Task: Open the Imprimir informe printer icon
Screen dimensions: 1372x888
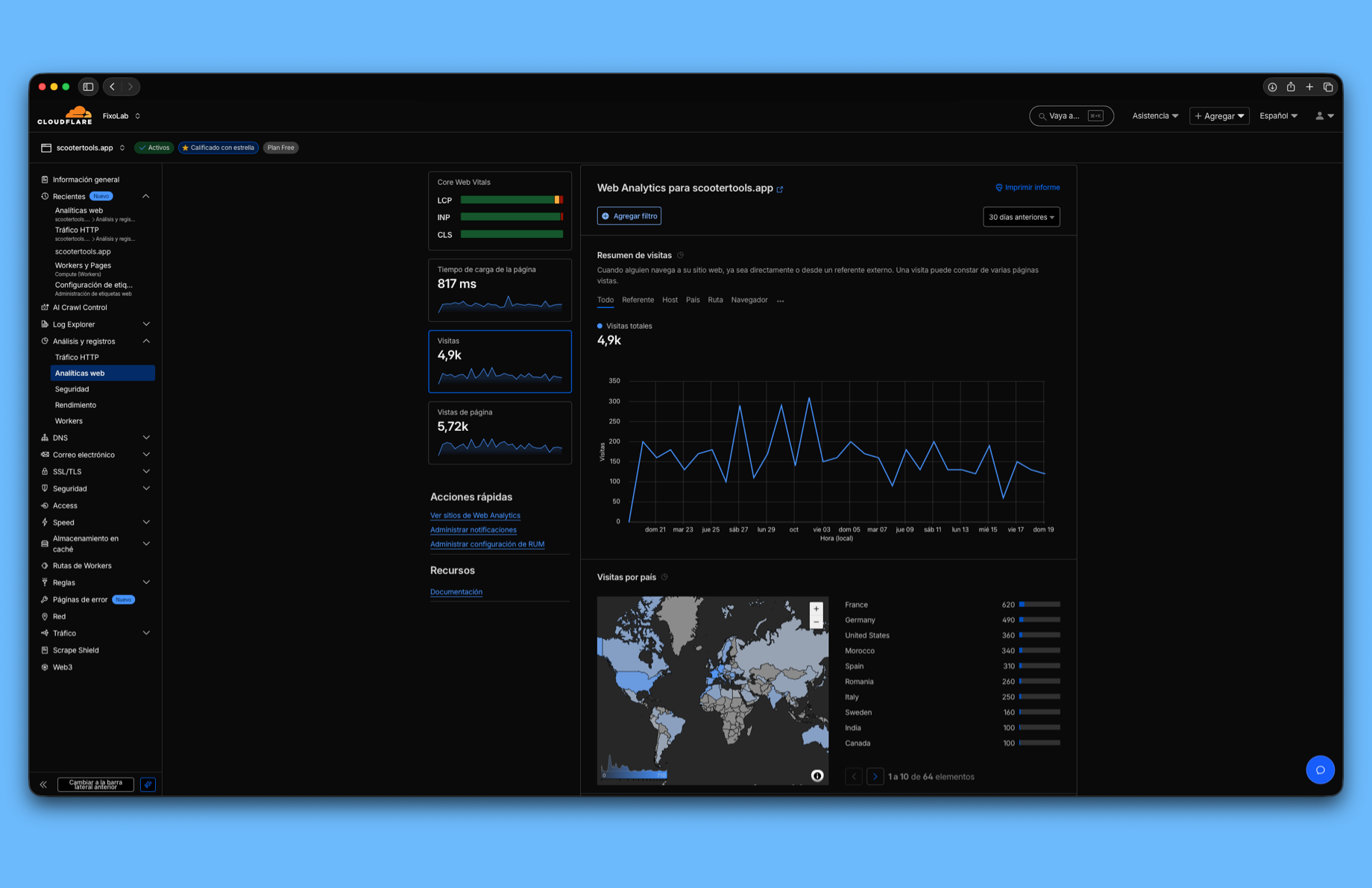Action: point(999,187)
